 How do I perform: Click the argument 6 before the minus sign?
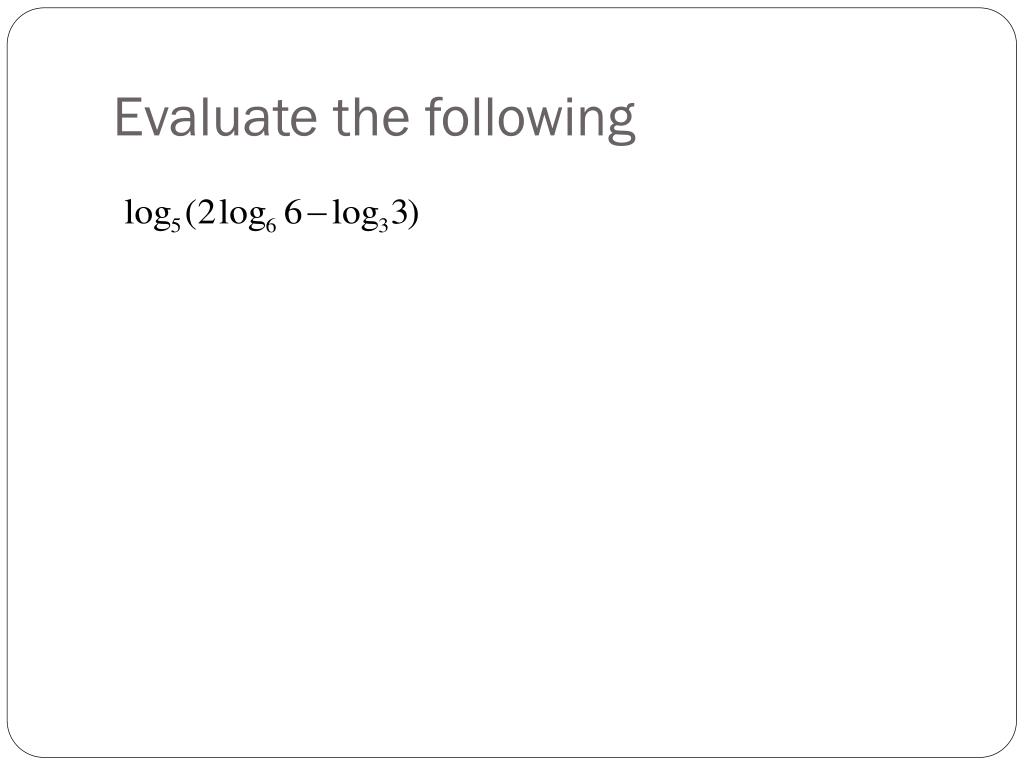[293, 212]
